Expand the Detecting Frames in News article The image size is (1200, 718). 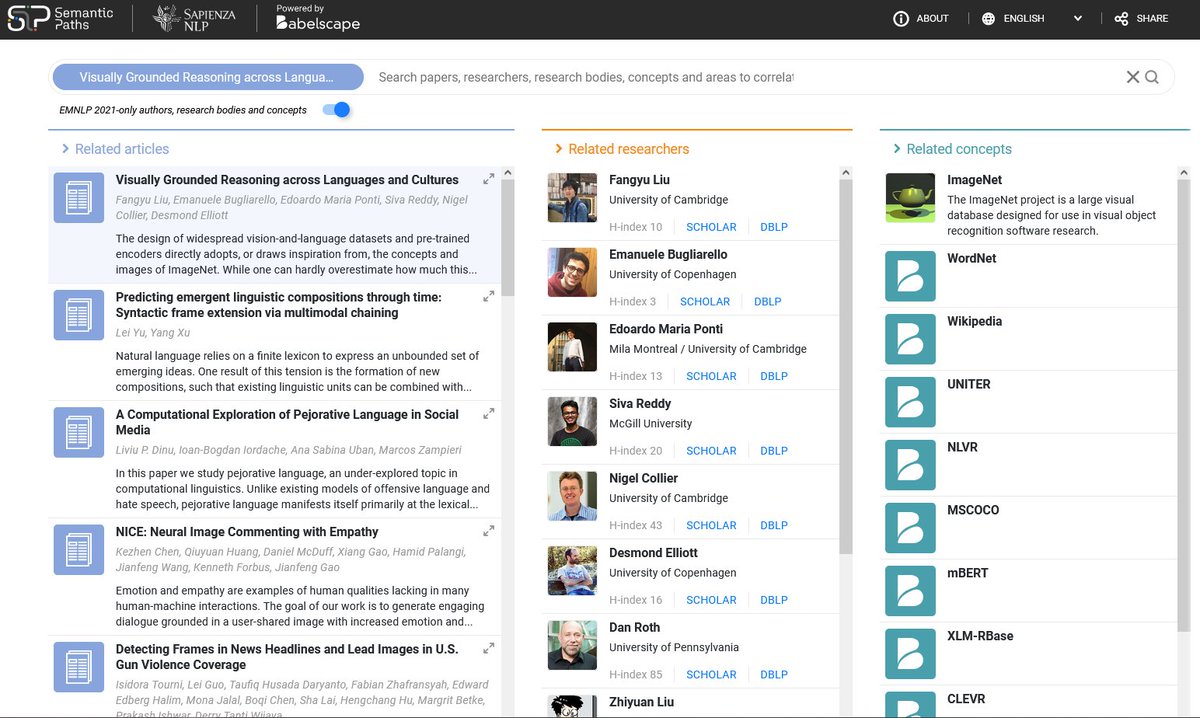(489, 648)
